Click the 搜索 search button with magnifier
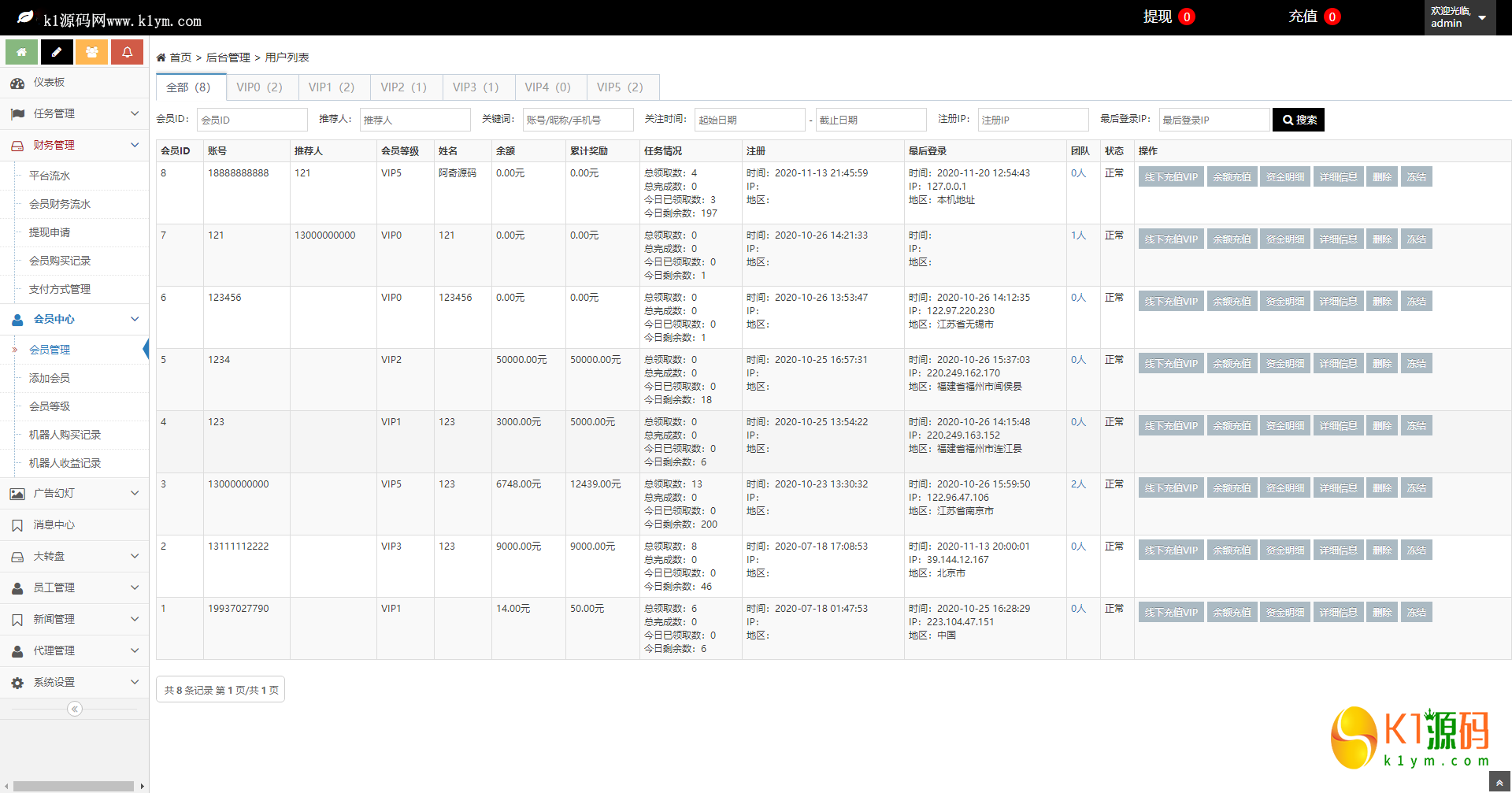 tap(1298, 119)
